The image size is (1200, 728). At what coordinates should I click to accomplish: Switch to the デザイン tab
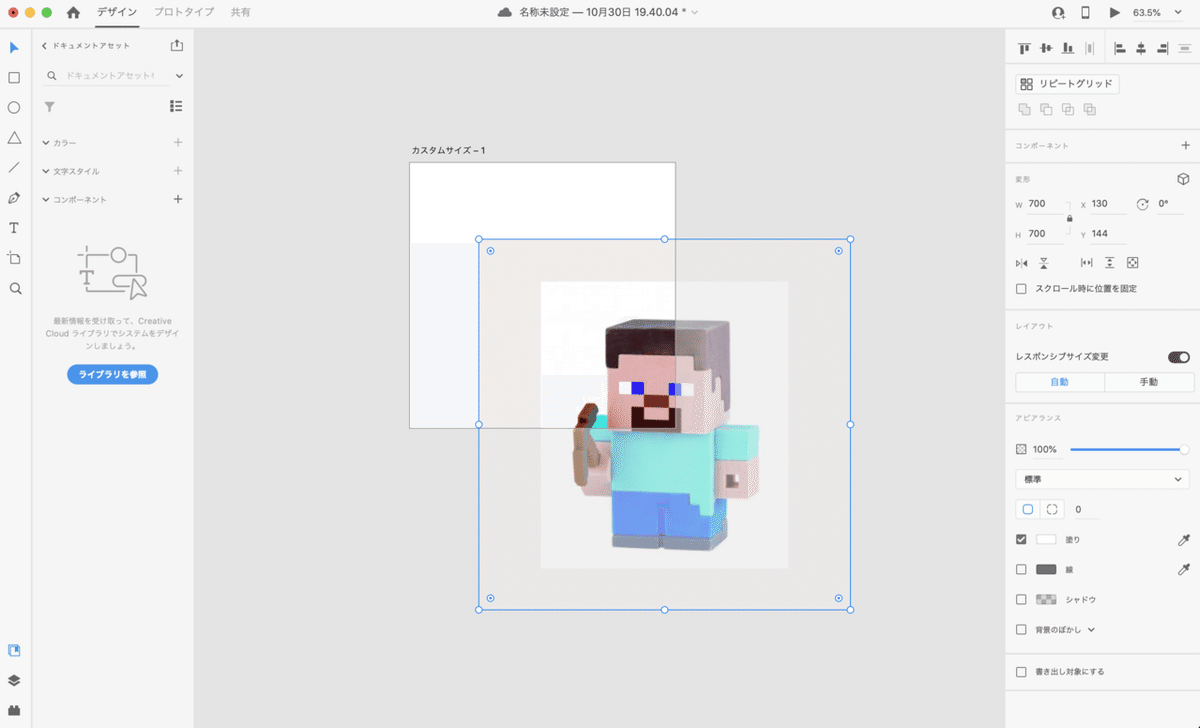pyautogui.click(x=117, y=12)
